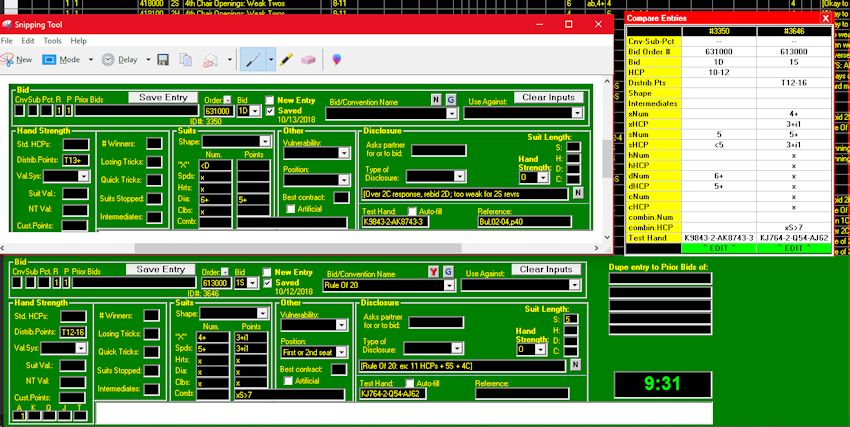Open the File menu in Snipping Tool

click(x=7, y=41)
